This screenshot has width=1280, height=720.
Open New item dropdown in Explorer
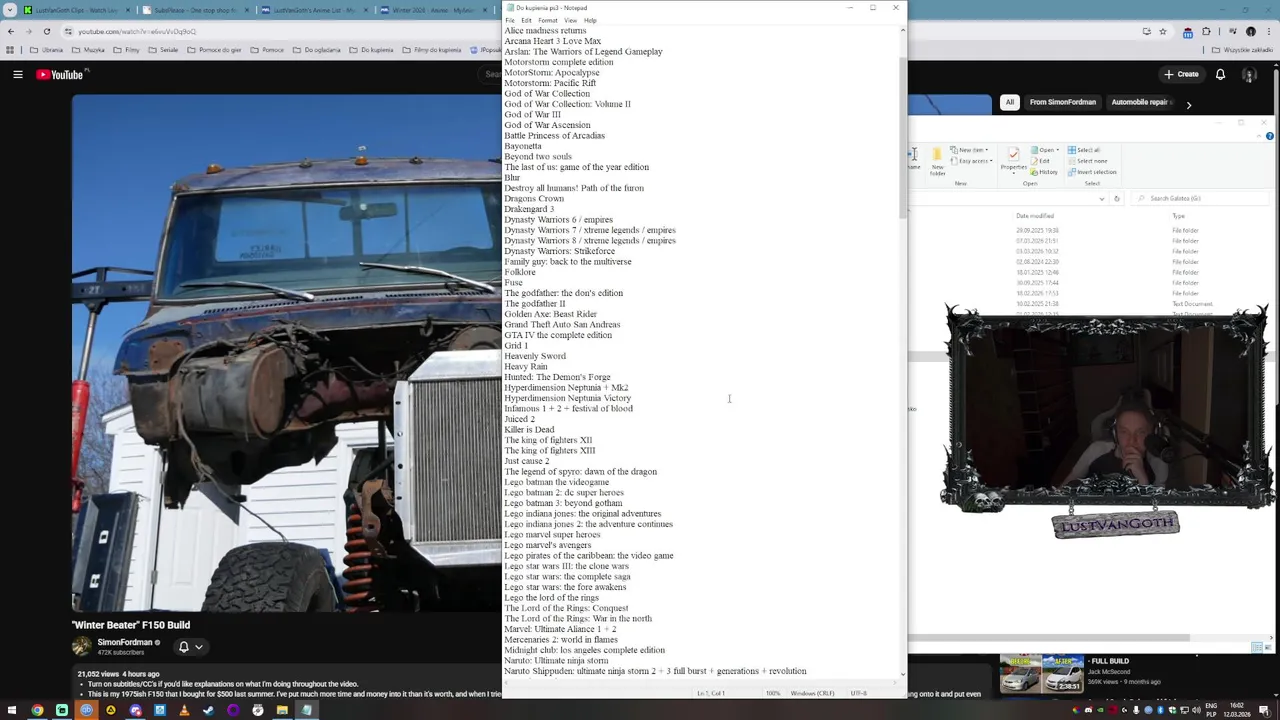point(968,150)
